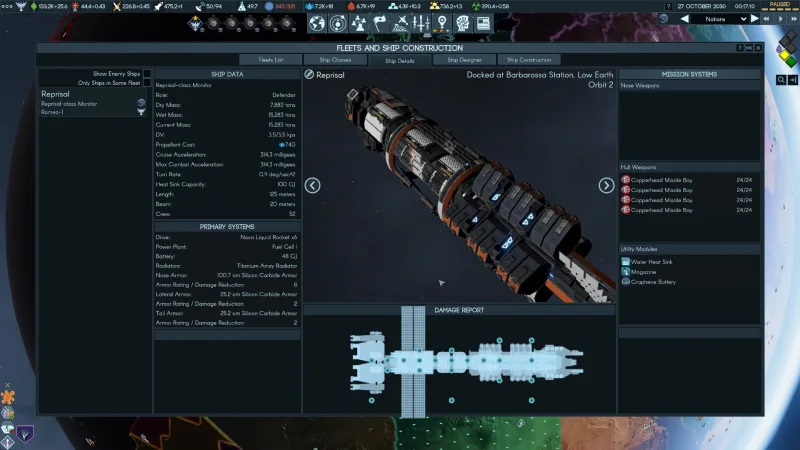Image resolution: width=800 pixels, height=450 pixels.
Task: Open the councilors panel icon
Action: 359,23
